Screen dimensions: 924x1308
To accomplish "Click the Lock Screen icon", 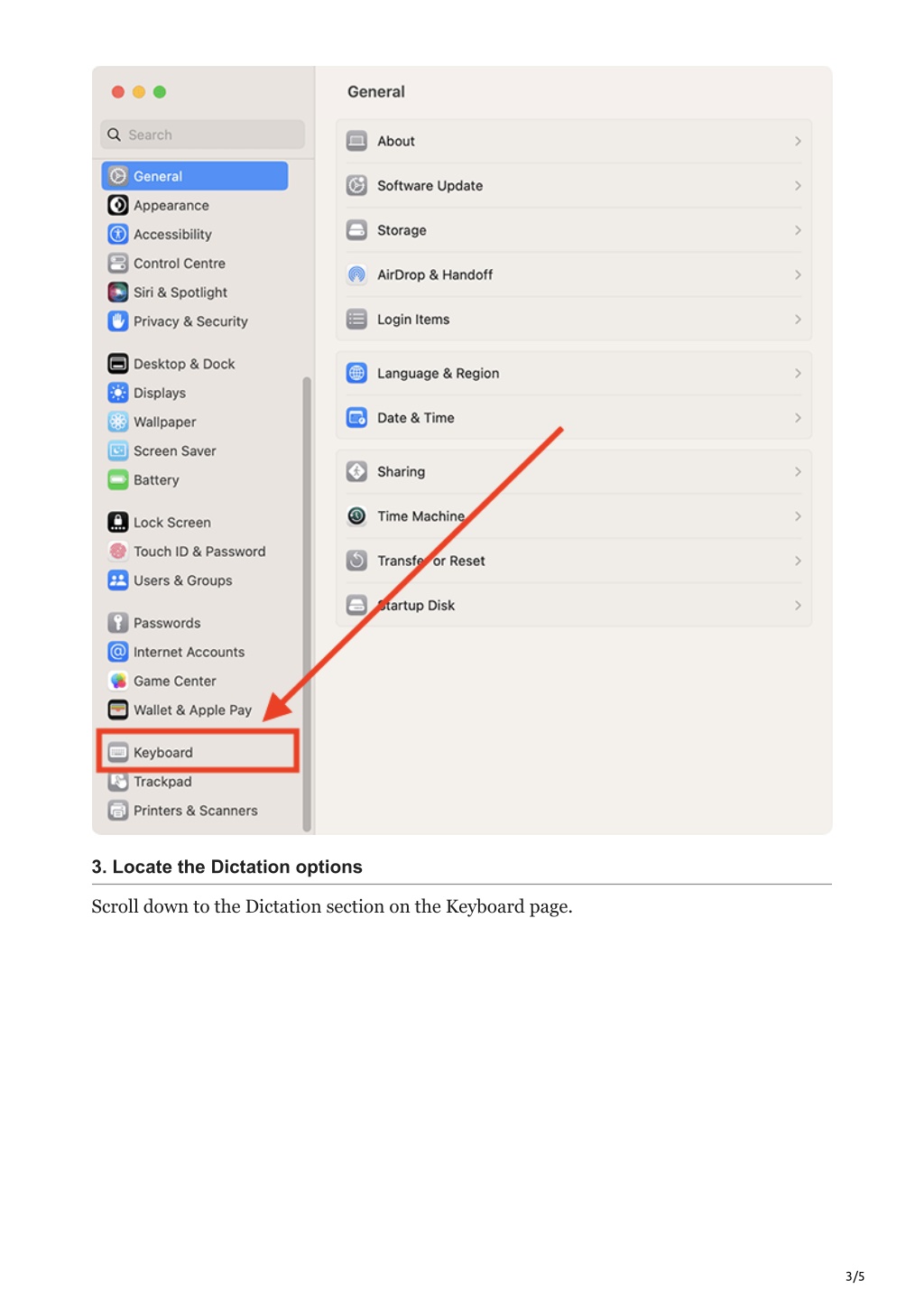I will click(x=118, y=522).
